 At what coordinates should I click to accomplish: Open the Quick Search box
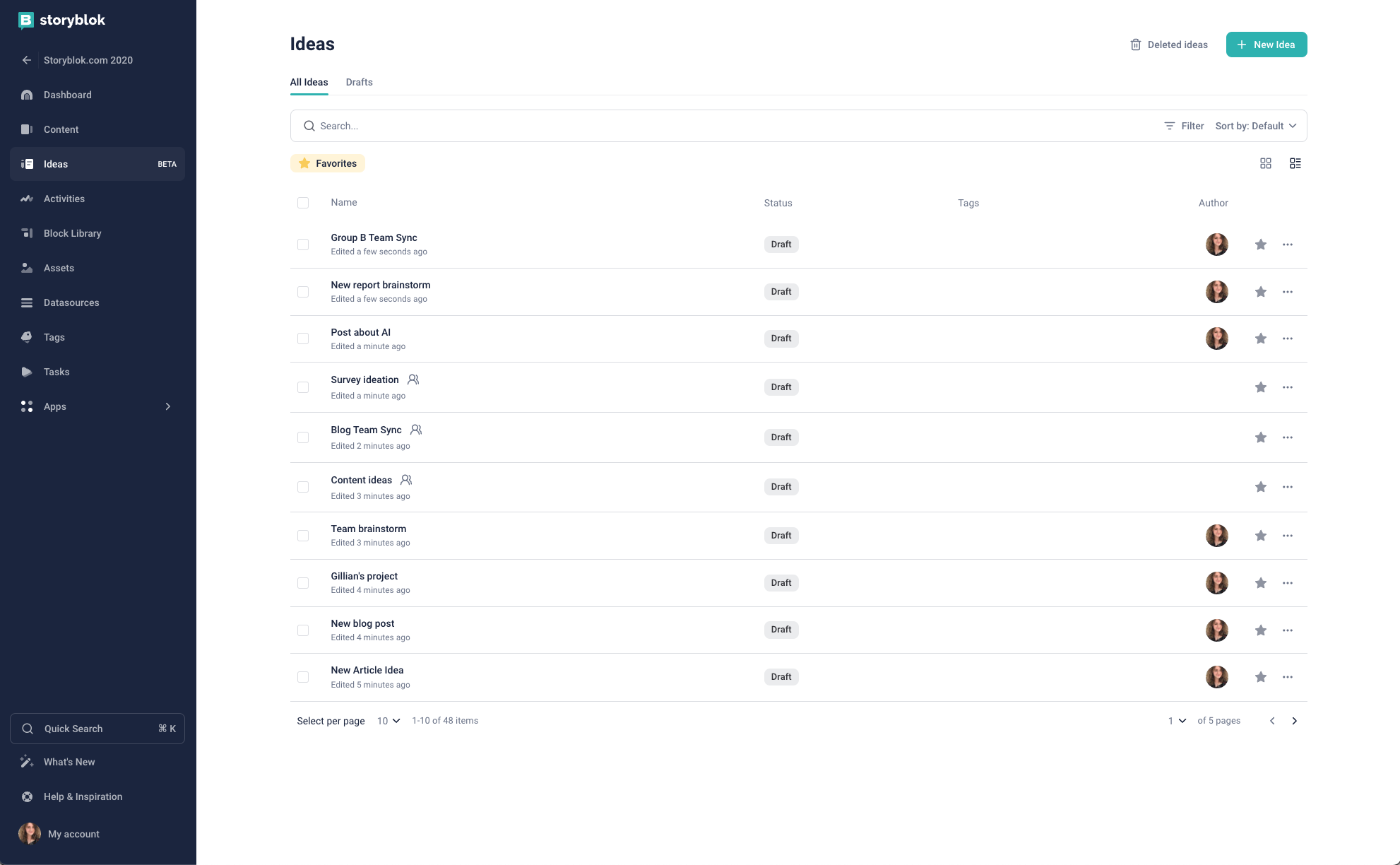(97, 729)
